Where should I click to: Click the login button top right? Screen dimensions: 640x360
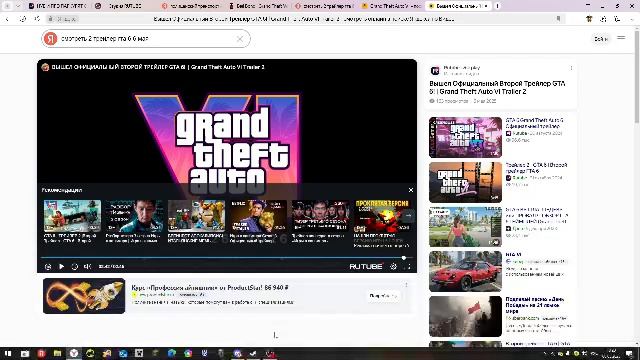pos(601,39)
